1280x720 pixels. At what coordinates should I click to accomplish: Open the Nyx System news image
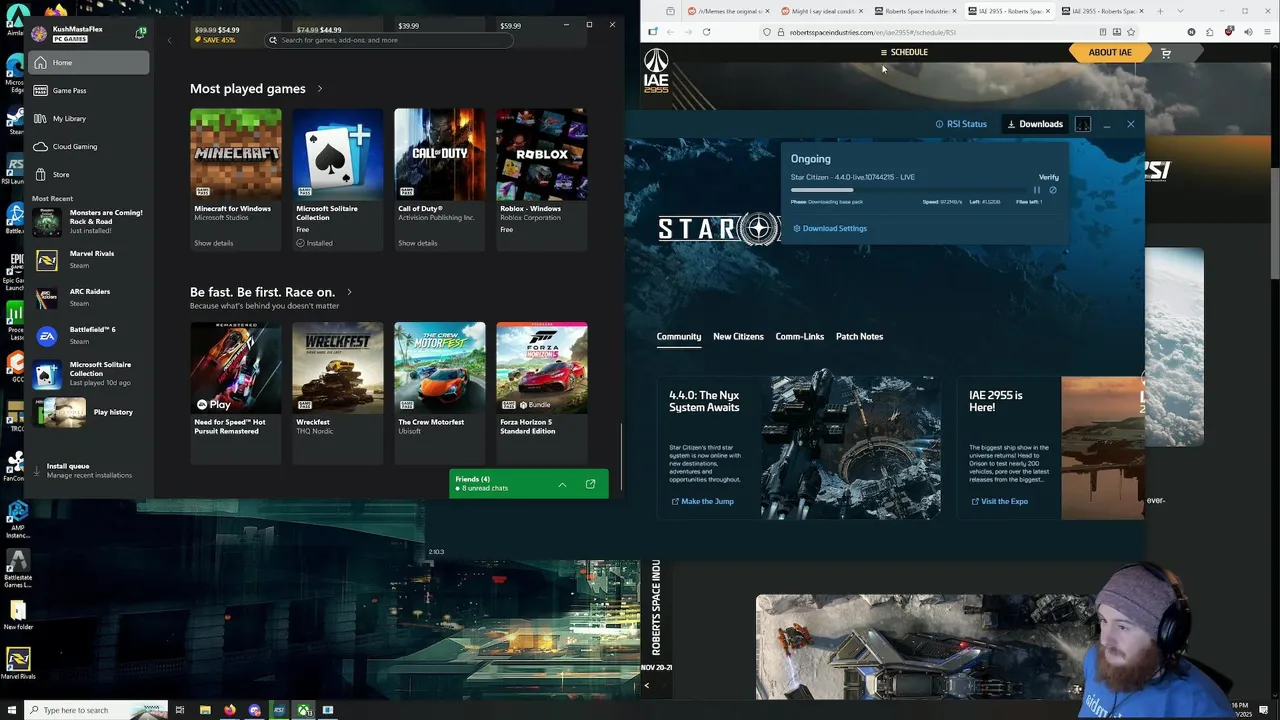[851, 447]
